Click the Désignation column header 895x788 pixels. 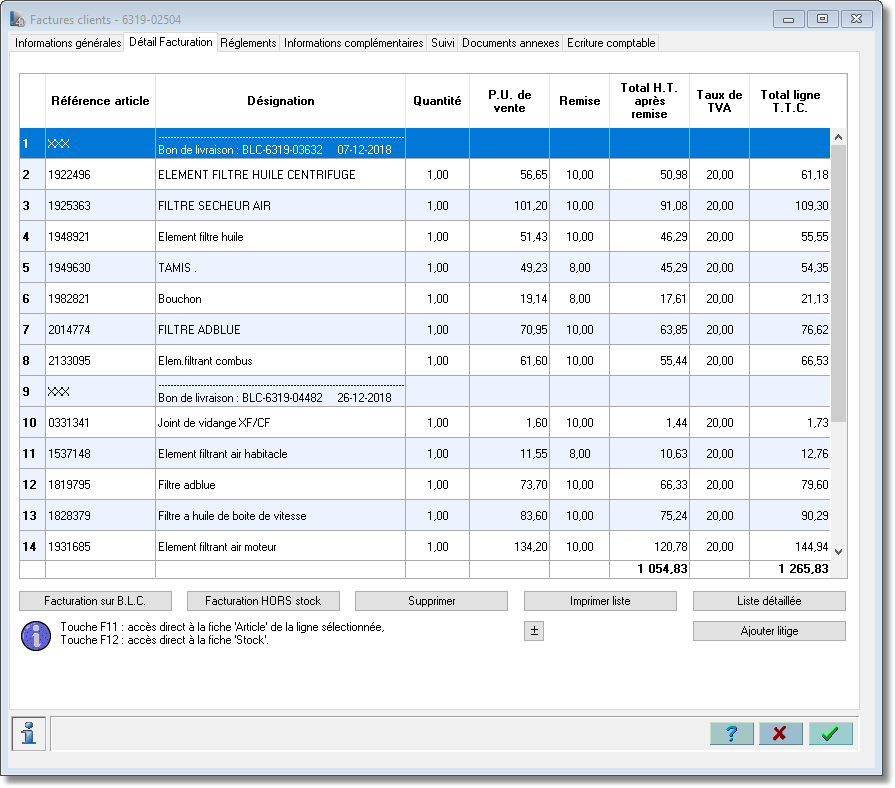click(280, 101)
